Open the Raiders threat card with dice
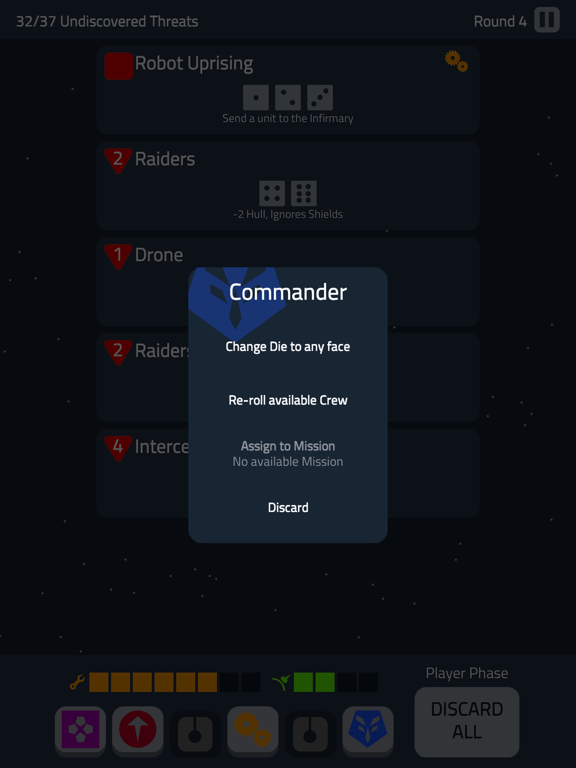 pyautogui.click(x=288, y=186)
